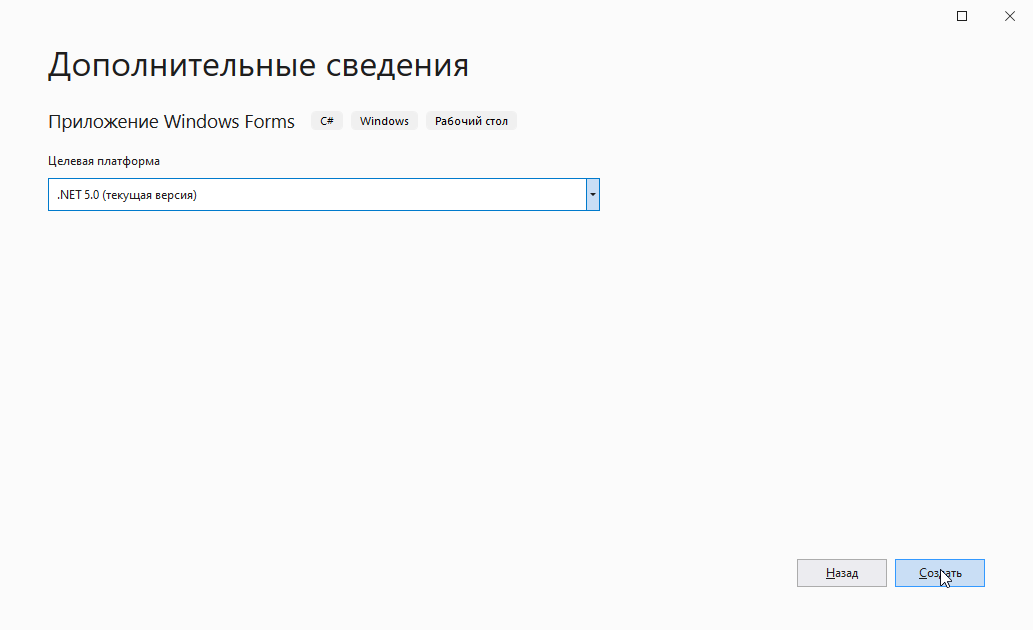Click the word 'сведения' in the title
Viewport: 1033px width, 630px height.
click(x=397, y=65)
